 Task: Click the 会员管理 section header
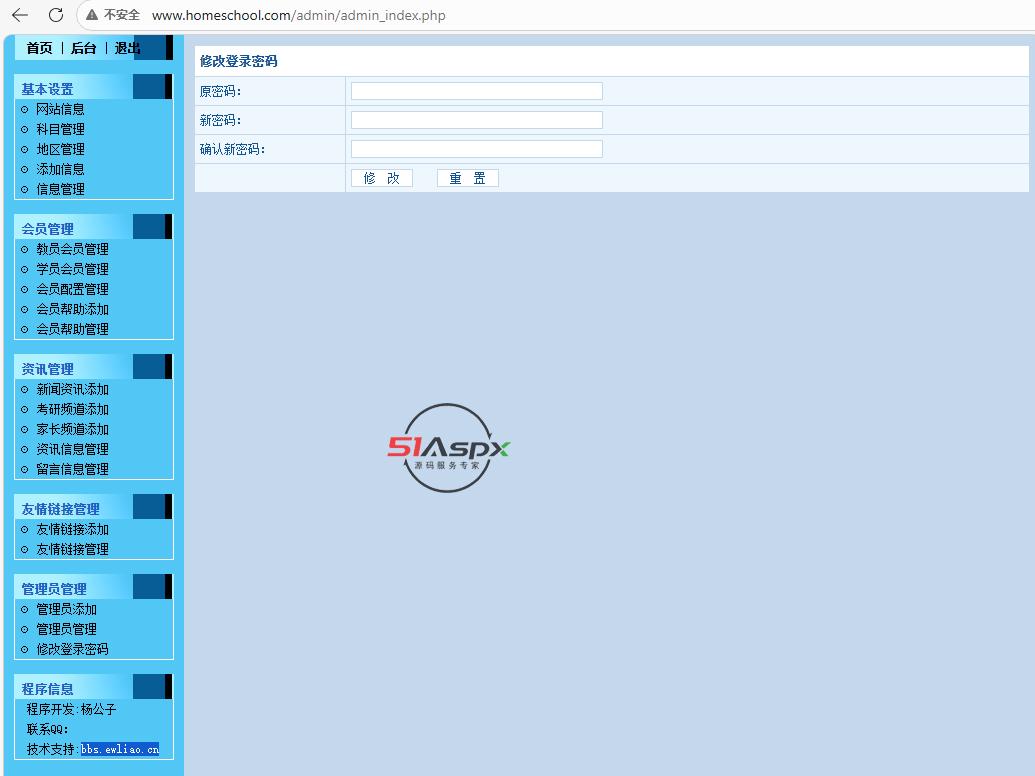coord(48,229)
